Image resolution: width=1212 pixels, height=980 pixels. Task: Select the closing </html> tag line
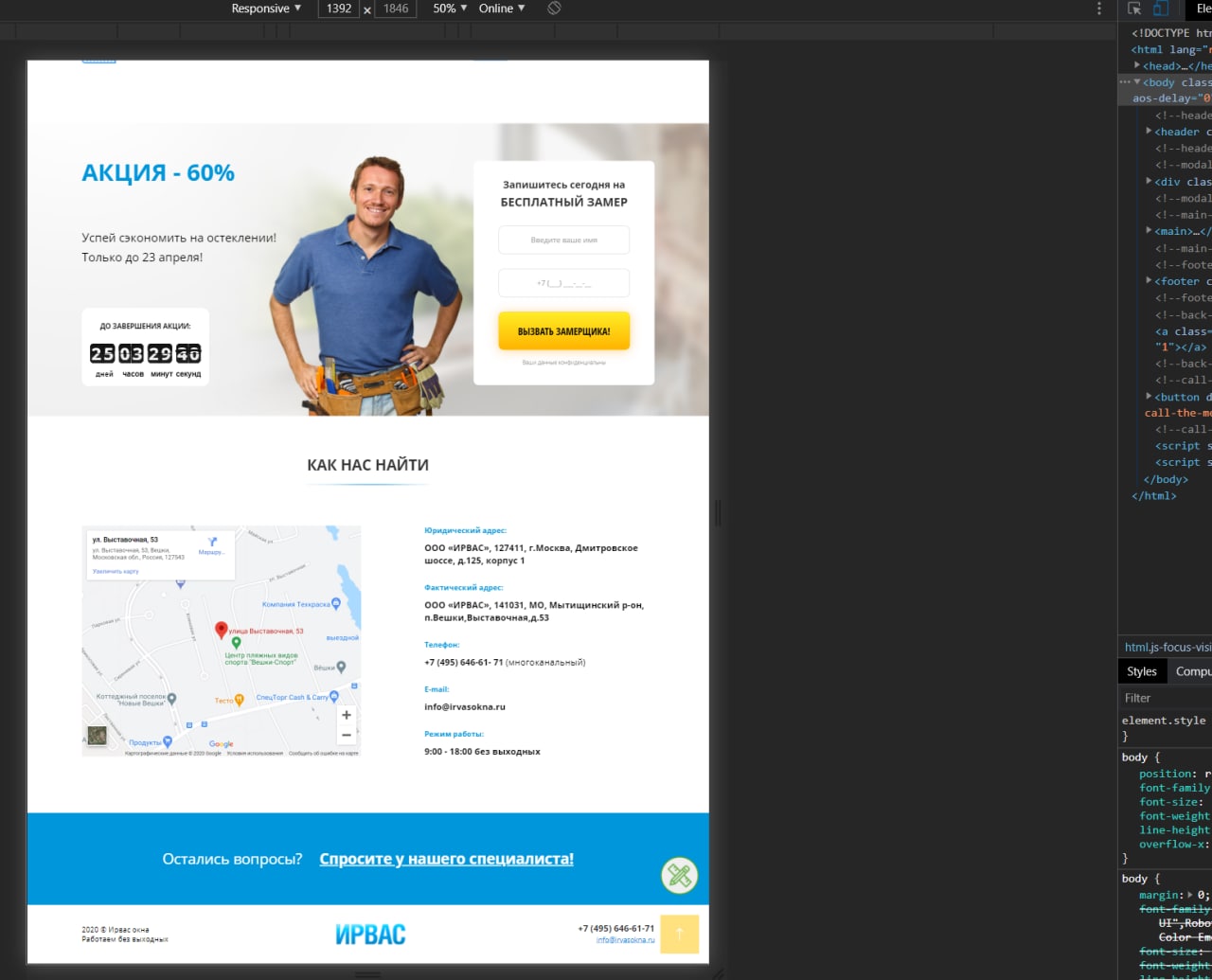[x=1154, y=495]
